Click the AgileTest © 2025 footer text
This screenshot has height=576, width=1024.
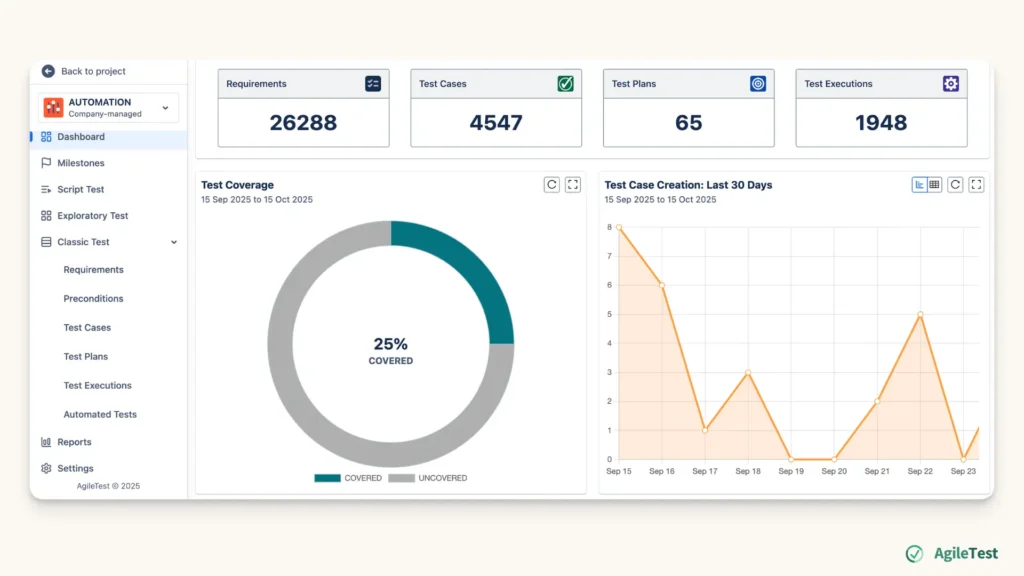pos(108,486)
